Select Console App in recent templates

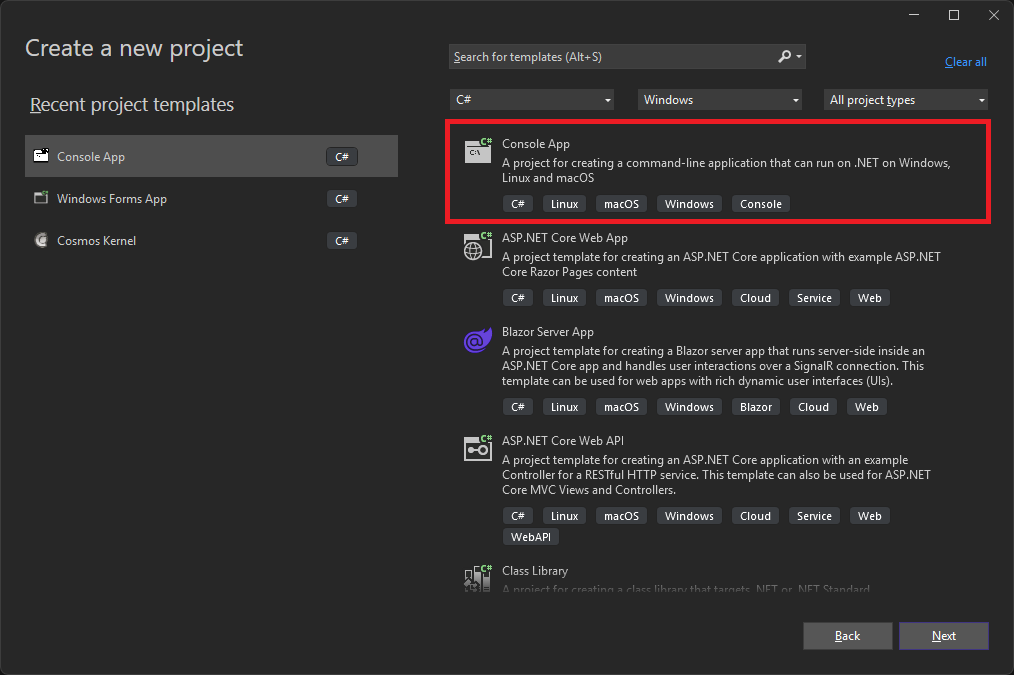(x=211, y=156)
